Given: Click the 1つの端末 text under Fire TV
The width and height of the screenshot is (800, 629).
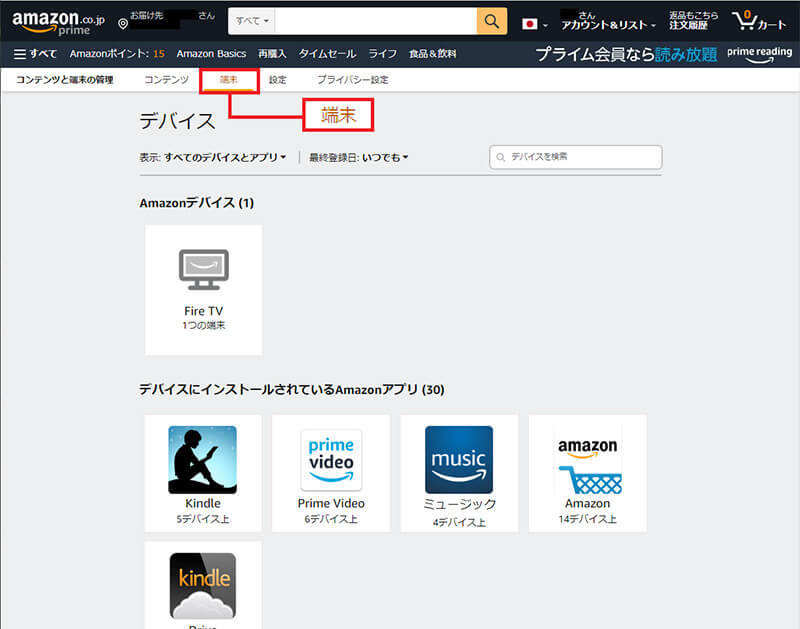Looking at the screenshot, I should (x=204, y=325).
